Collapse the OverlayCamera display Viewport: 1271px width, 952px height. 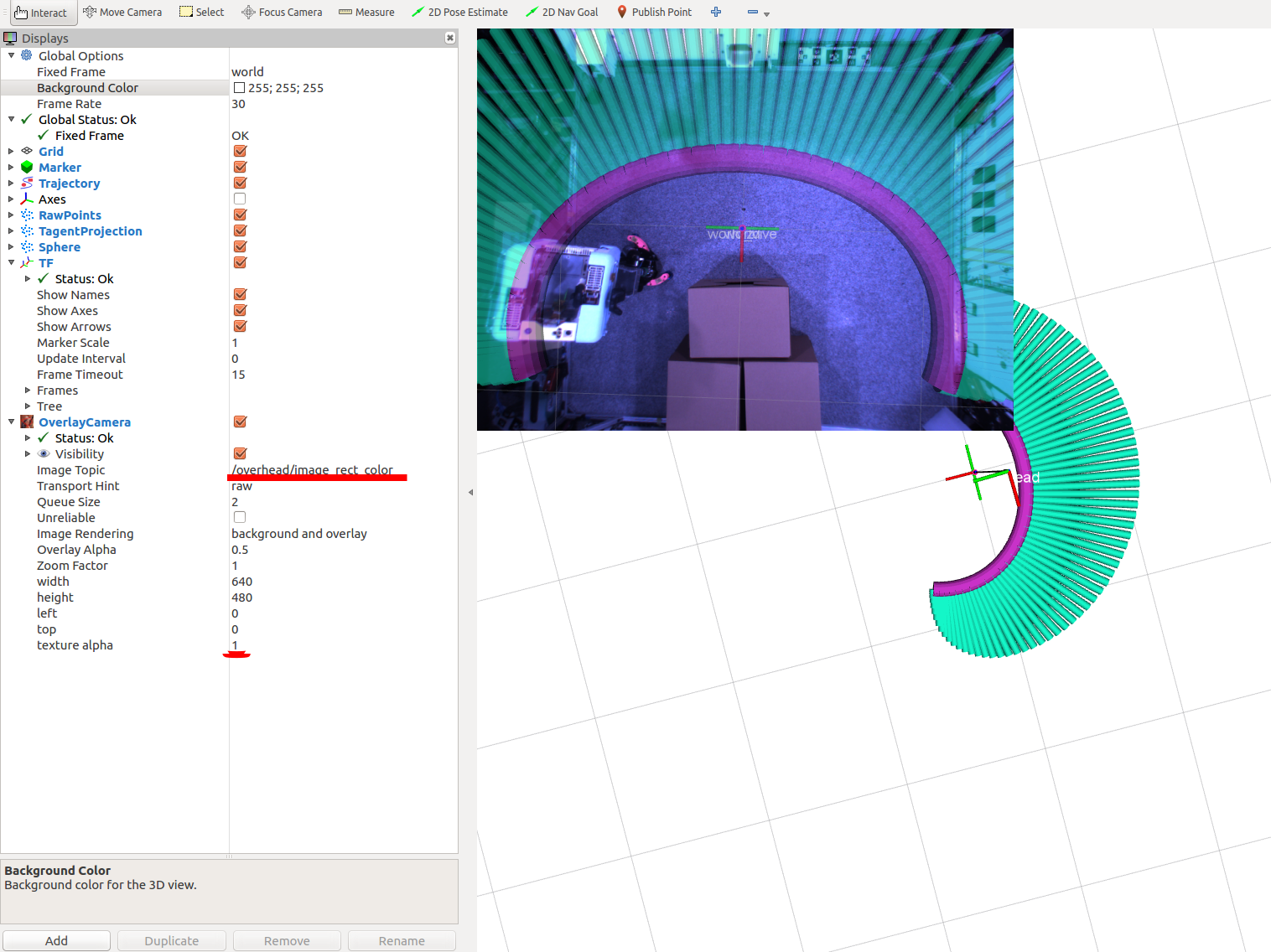coord(11,422)
